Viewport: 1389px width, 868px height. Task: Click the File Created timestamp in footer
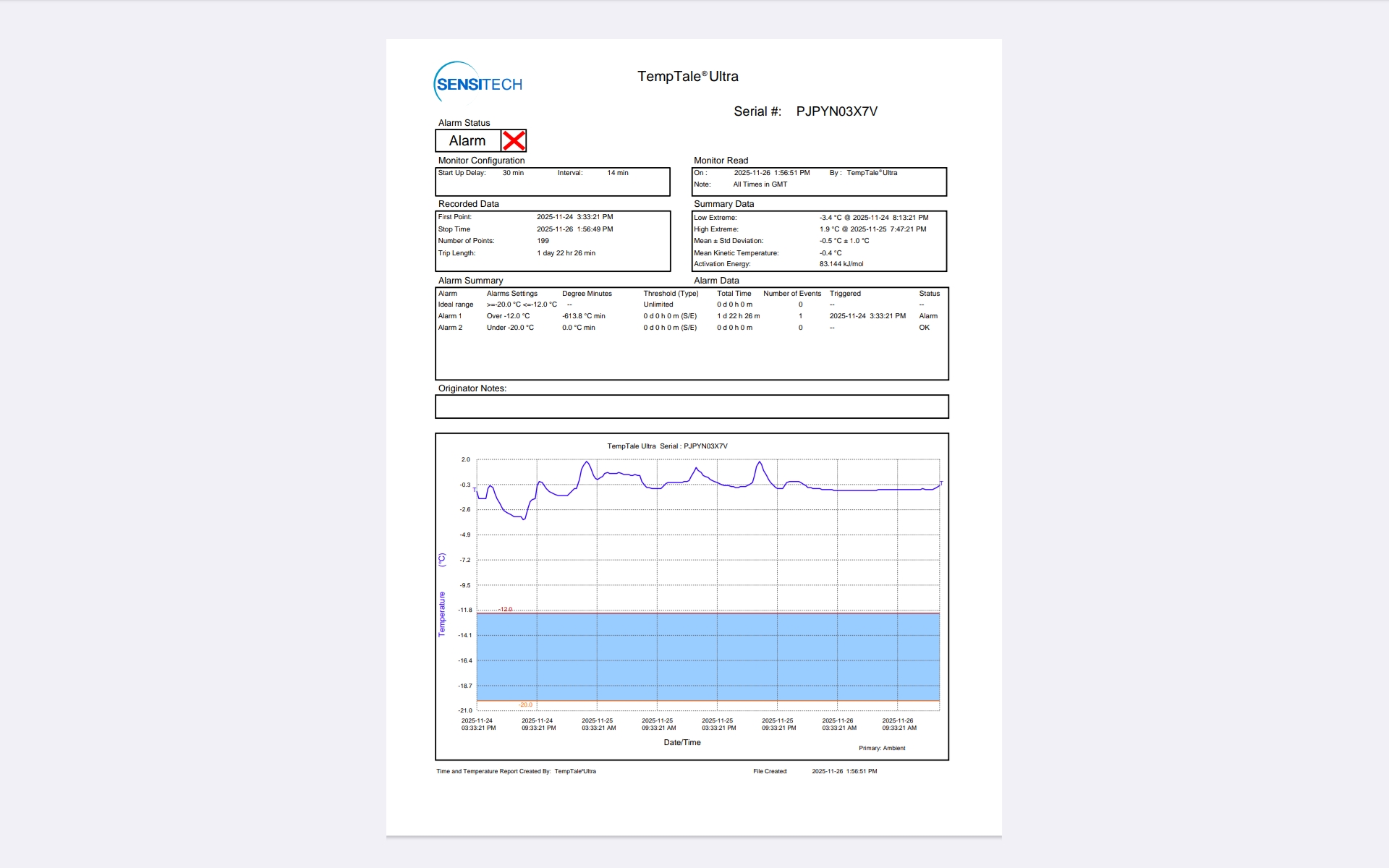click(844, 771)
